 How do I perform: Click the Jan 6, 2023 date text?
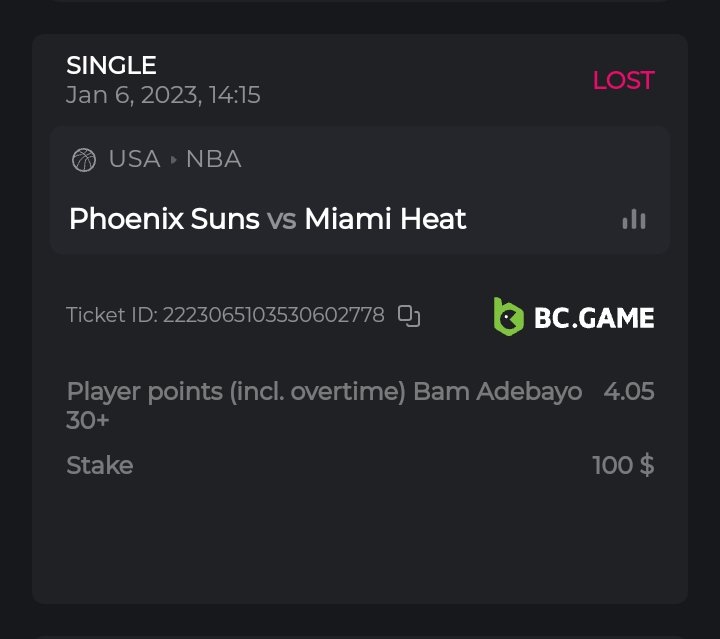(163, 96)
